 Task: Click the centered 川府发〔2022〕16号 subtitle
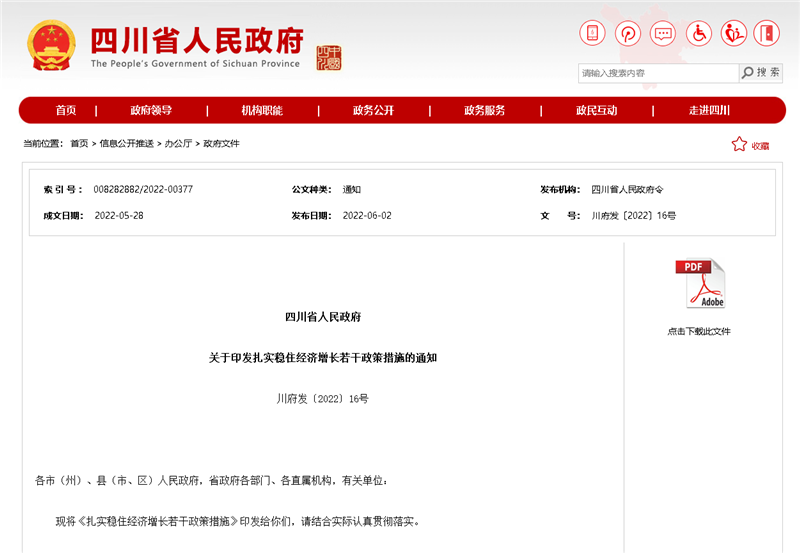322,398
